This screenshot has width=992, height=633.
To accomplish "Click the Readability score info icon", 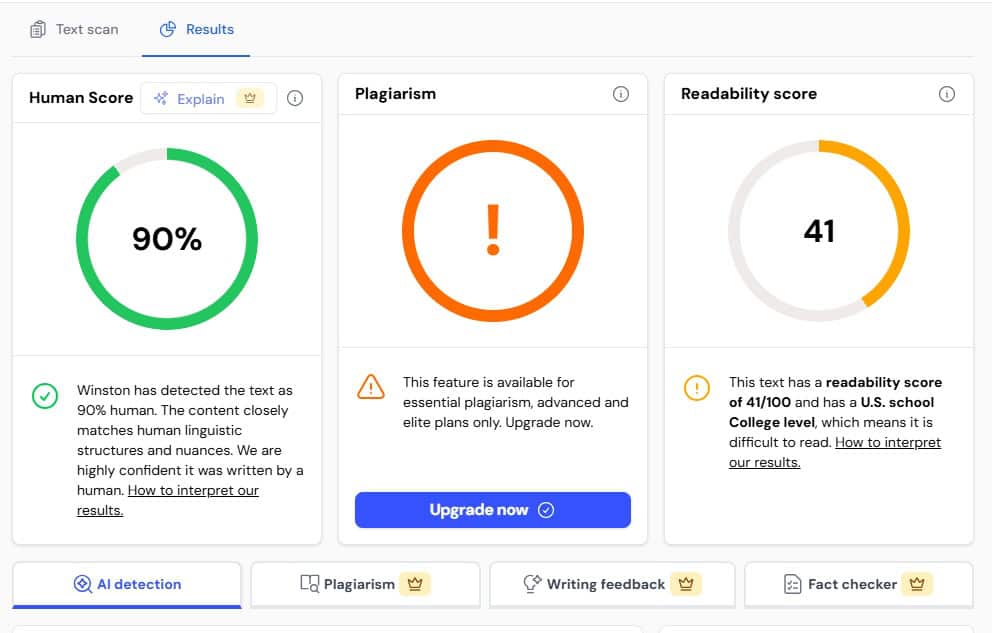I will point(947,94).
